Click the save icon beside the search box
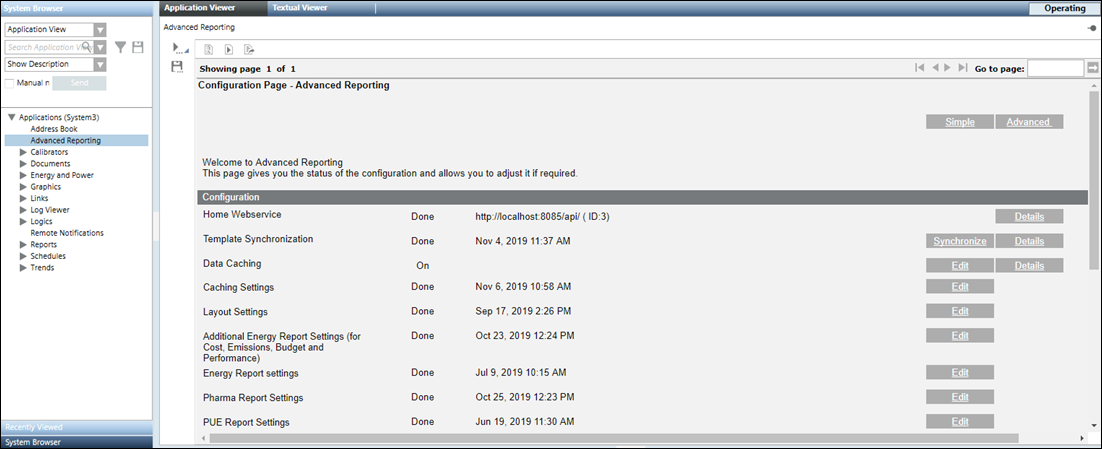Image resolution: width=1102 pixels, height=449 pixels. 138,47
